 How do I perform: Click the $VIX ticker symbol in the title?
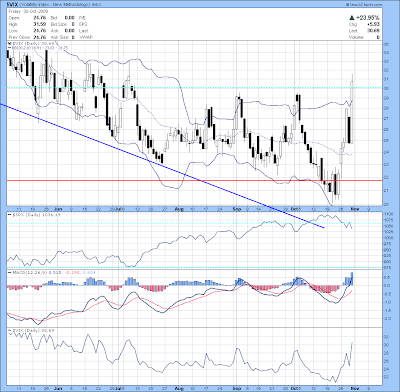point(13,4)
